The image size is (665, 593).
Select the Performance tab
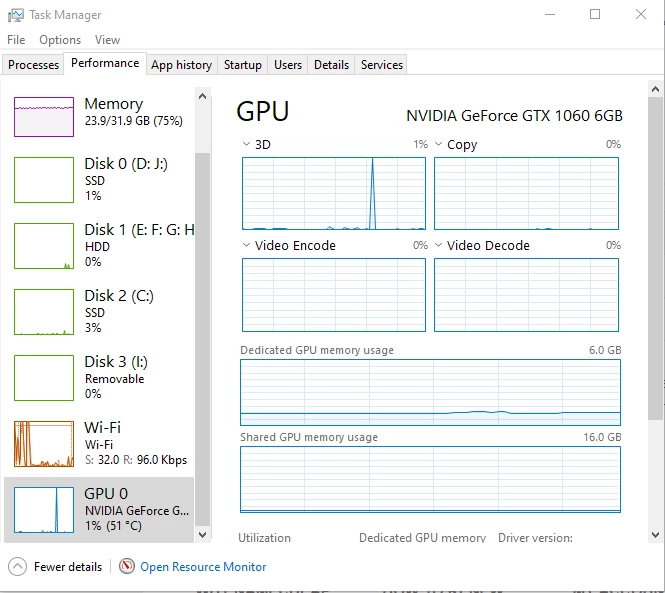tap(105, 63)
